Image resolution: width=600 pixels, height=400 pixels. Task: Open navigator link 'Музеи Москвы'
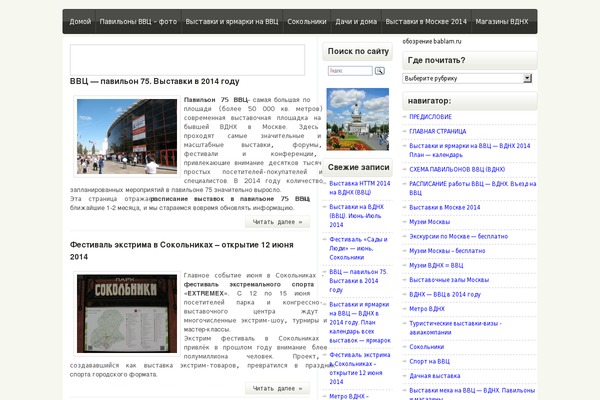pyautogui.click(x=429, y=222)
